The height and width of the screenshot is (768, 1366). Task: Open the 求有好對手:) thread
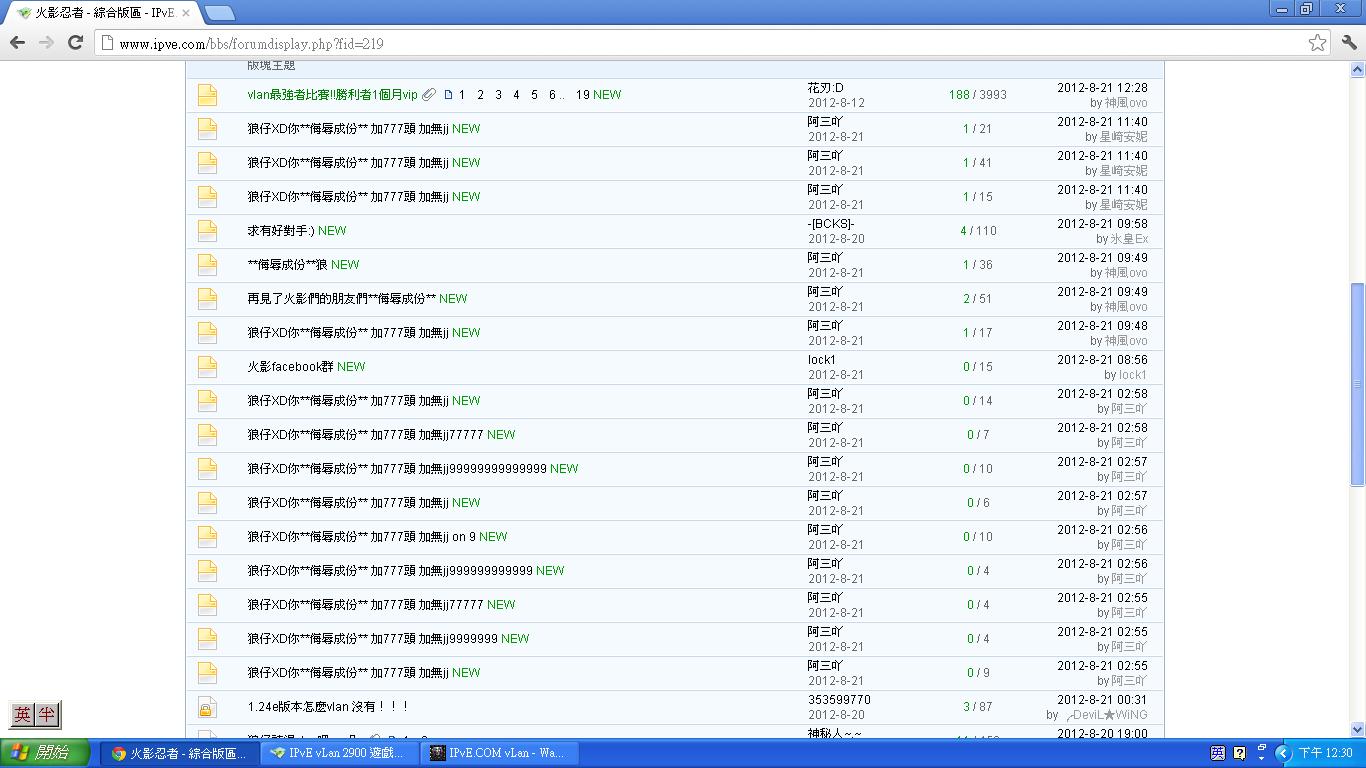tap(281, 231)
